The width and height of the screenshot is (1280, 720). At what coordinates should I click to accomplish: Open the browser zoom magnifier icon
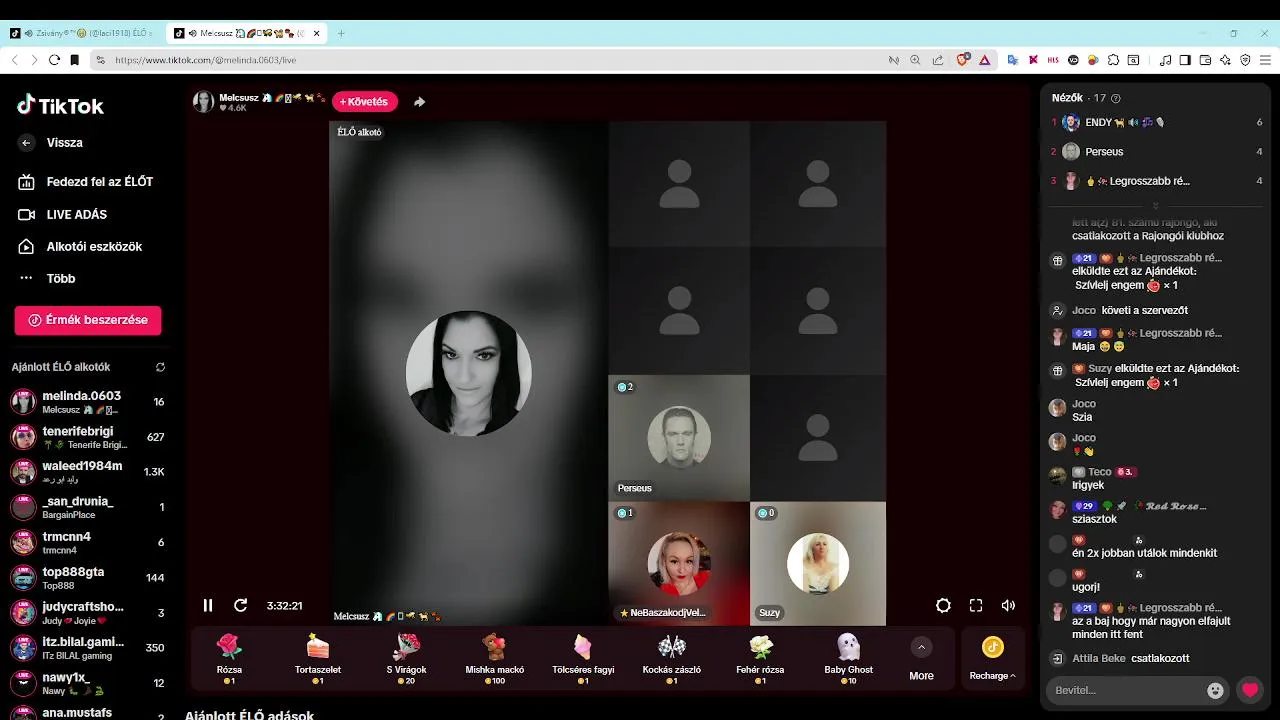point(915,60)
